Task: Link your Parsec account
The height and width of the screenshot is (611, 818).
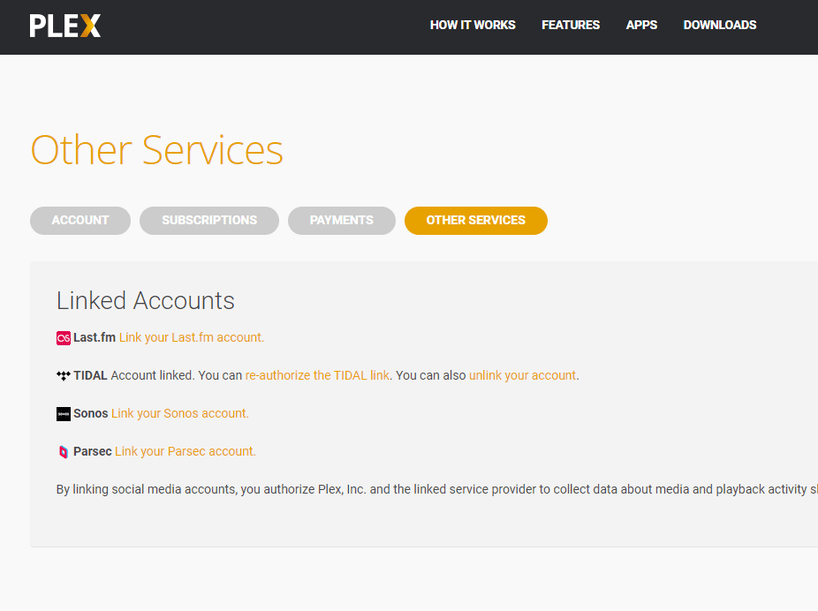Action: [185, 451]
